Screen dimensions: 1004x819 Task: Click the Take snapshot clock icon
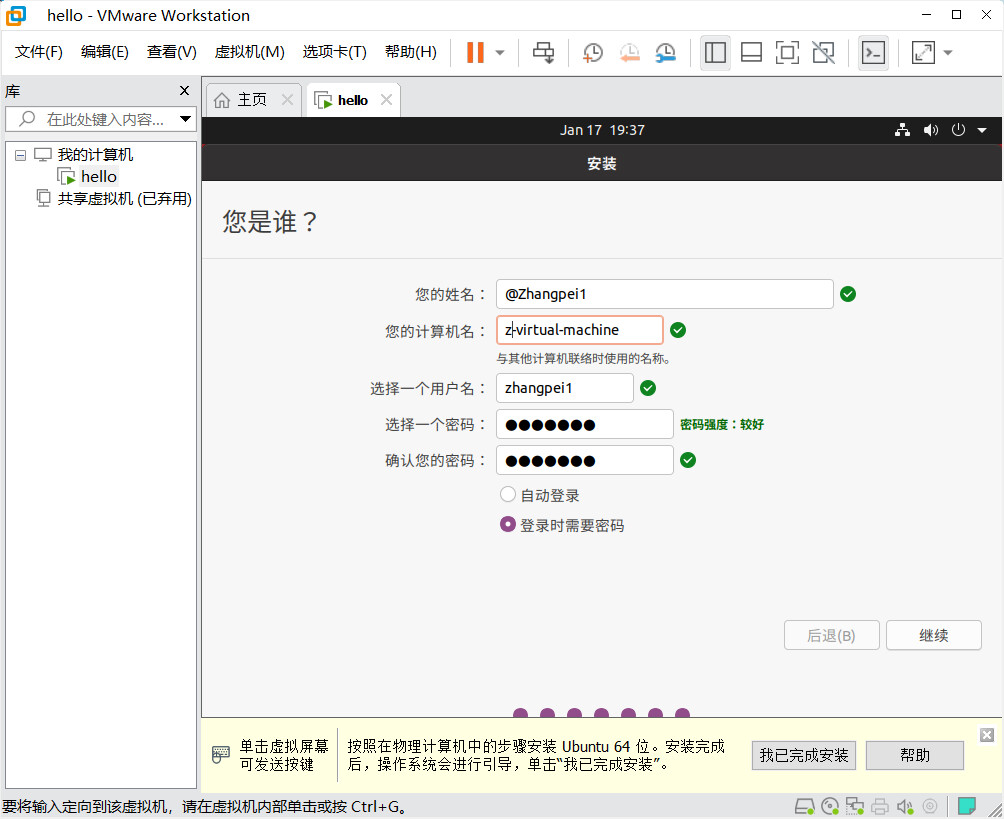pyautogui.click(x=593, y=53)
